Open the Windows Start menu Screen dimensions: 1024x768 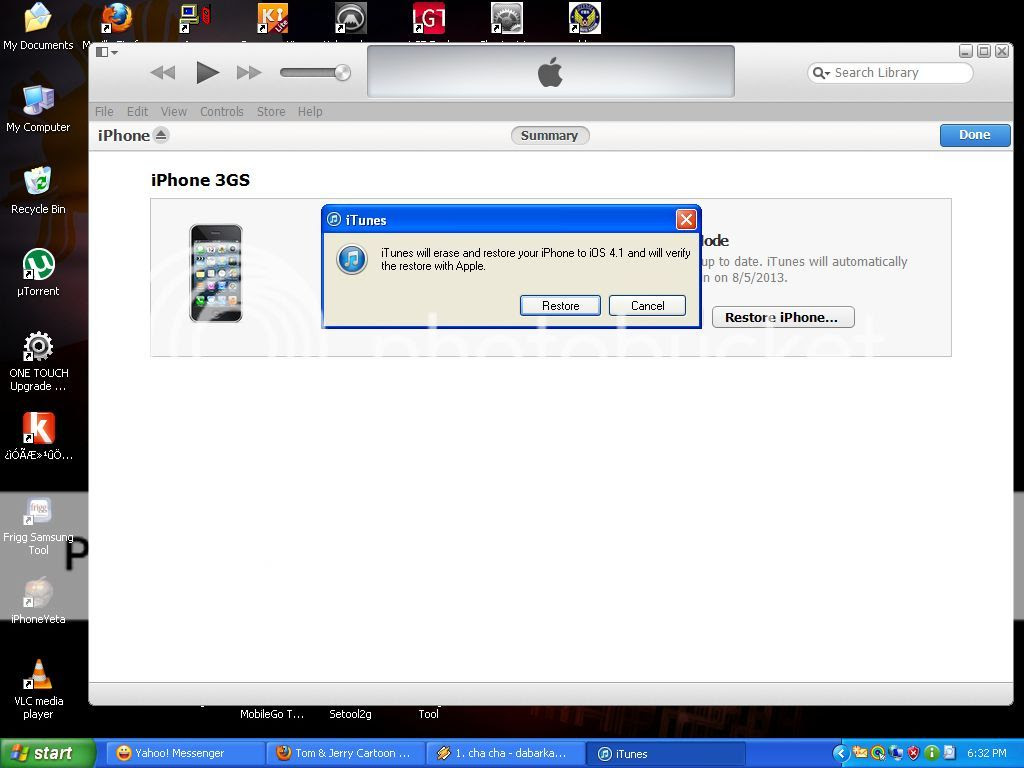pos(47,753)
